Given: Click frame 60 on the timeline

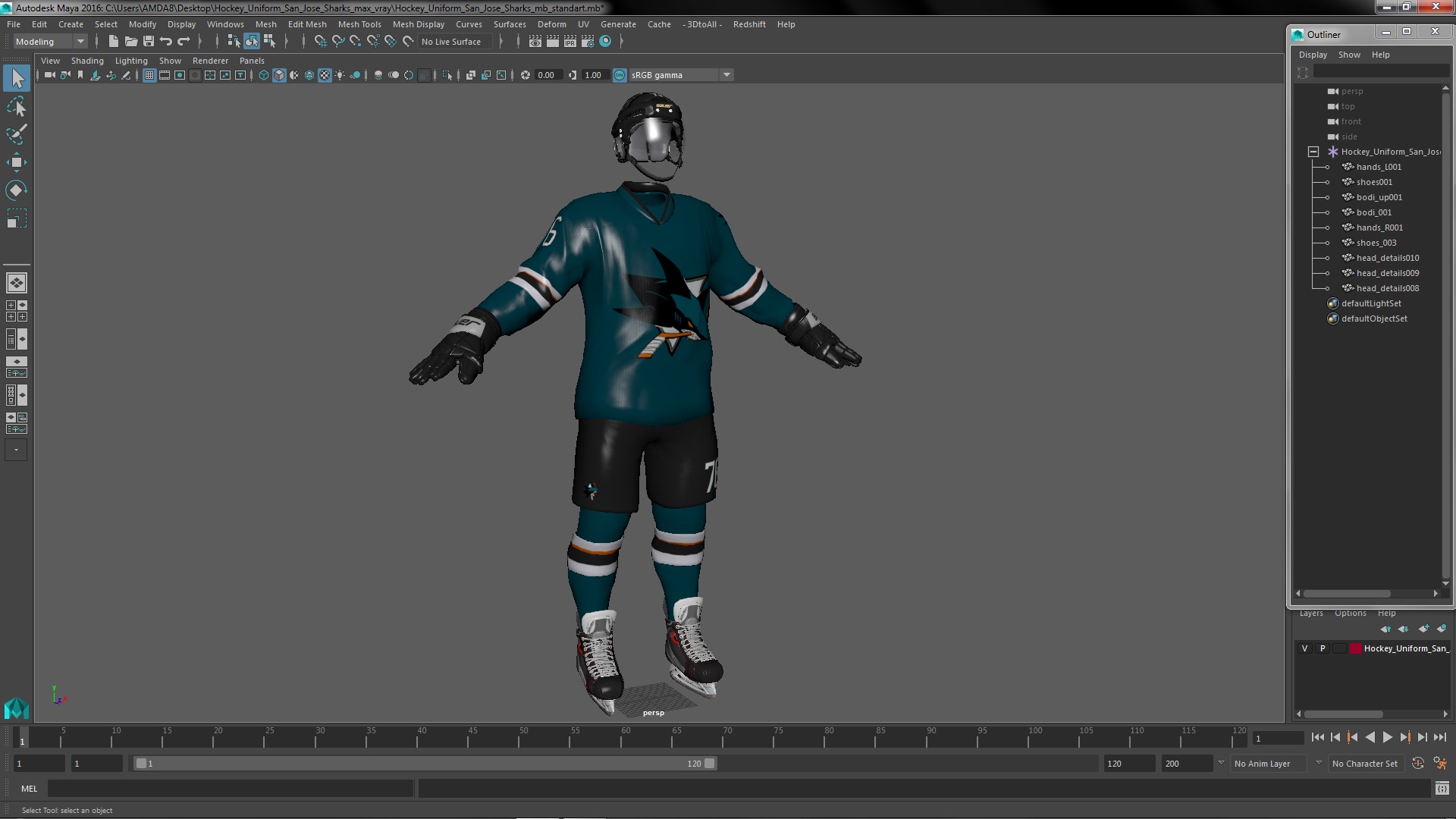Looking at the screenshot, I should (x=626, y=738).
